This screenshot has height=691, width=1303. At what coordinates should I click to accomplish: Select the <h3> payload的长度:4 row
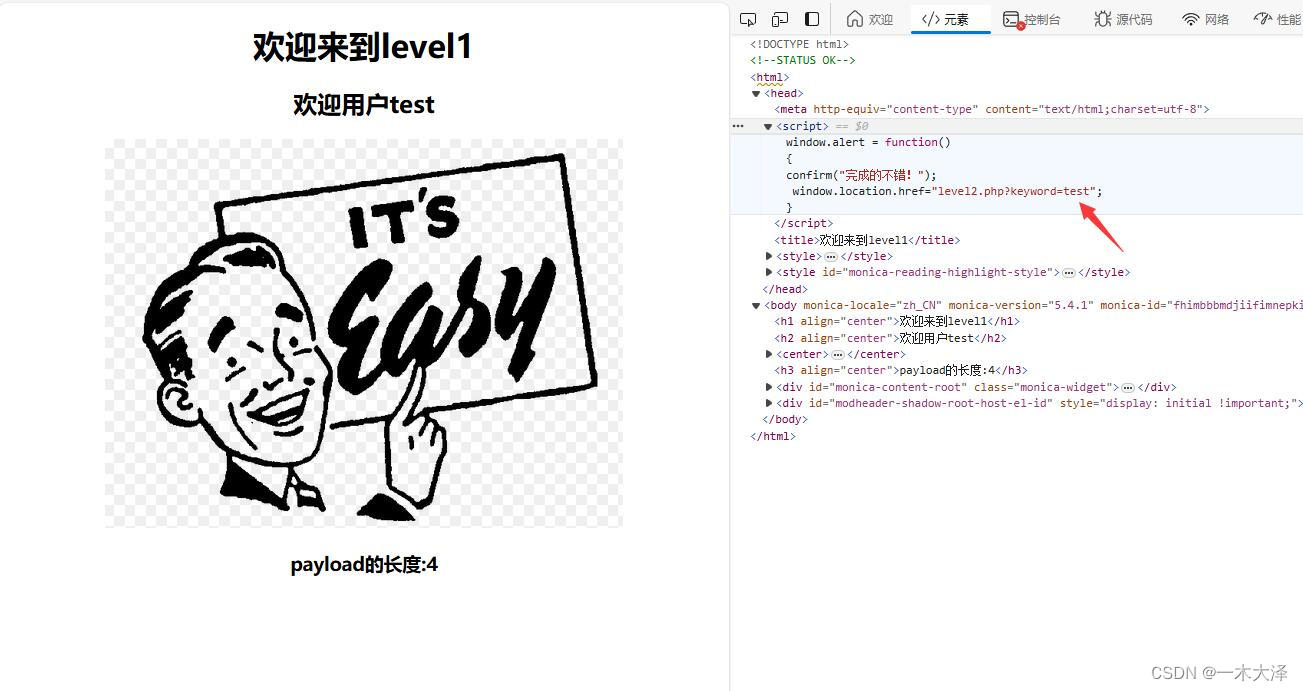(x=901, y=370)
